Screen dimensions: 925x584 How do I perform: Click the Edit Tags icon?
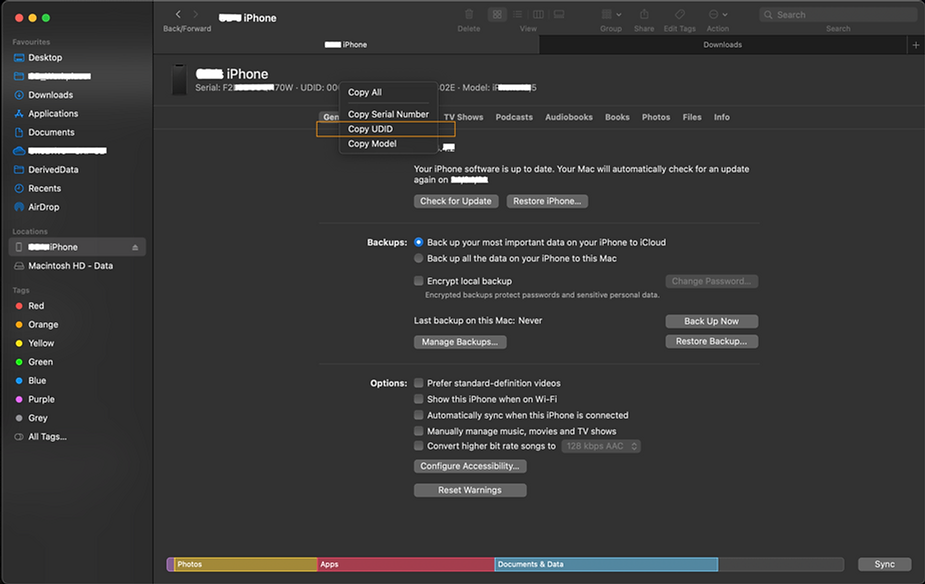pyautogui.click(x=681, y=15)
